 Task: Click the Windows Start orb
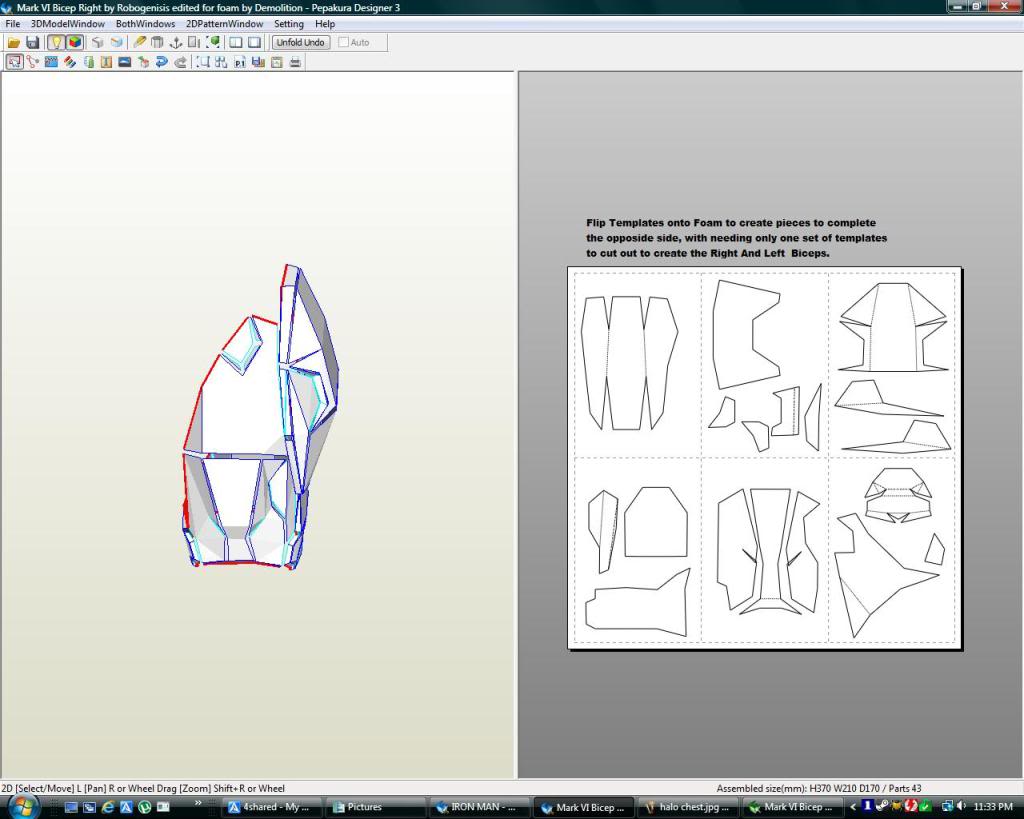pyautogui.click(x=22, y=807)
